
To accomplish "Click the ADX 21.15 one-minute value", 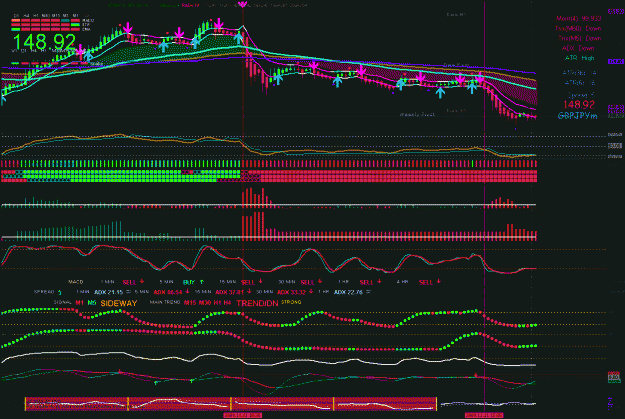I will point(108,292).
